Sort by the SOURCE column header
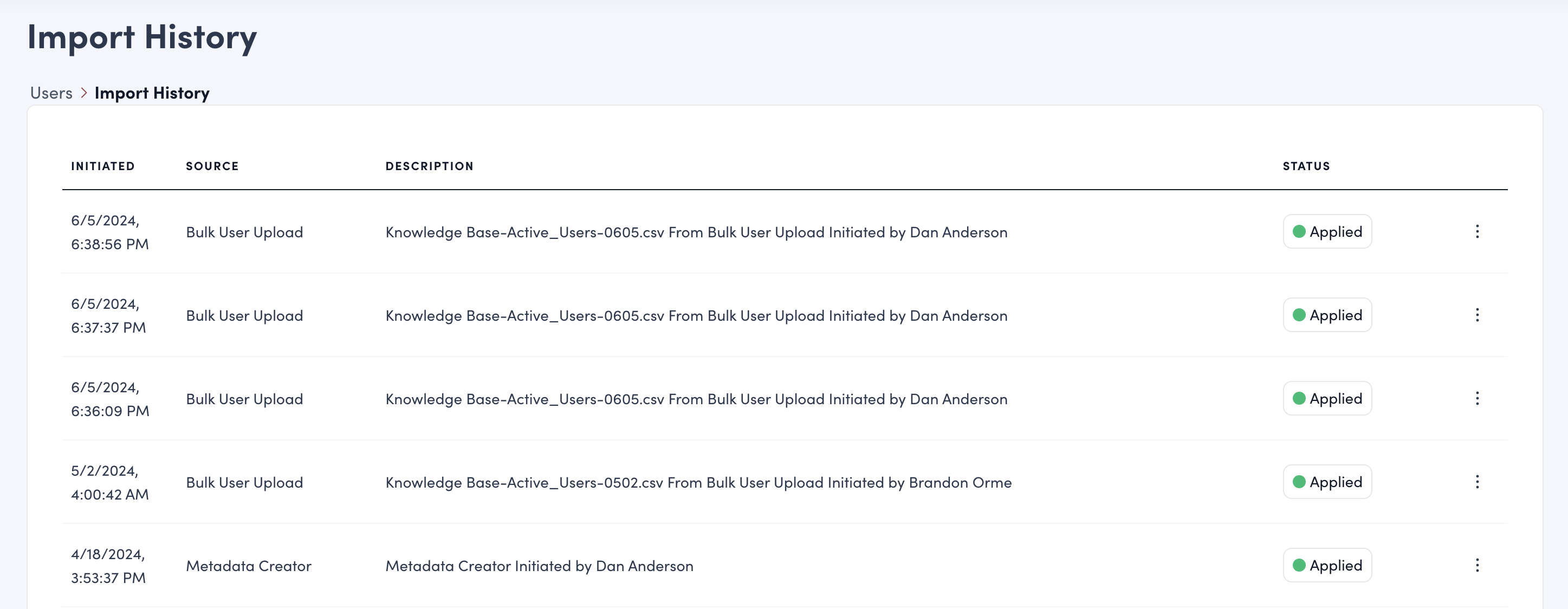This screenshot has width=1568, height=609. tap(212, 166)
